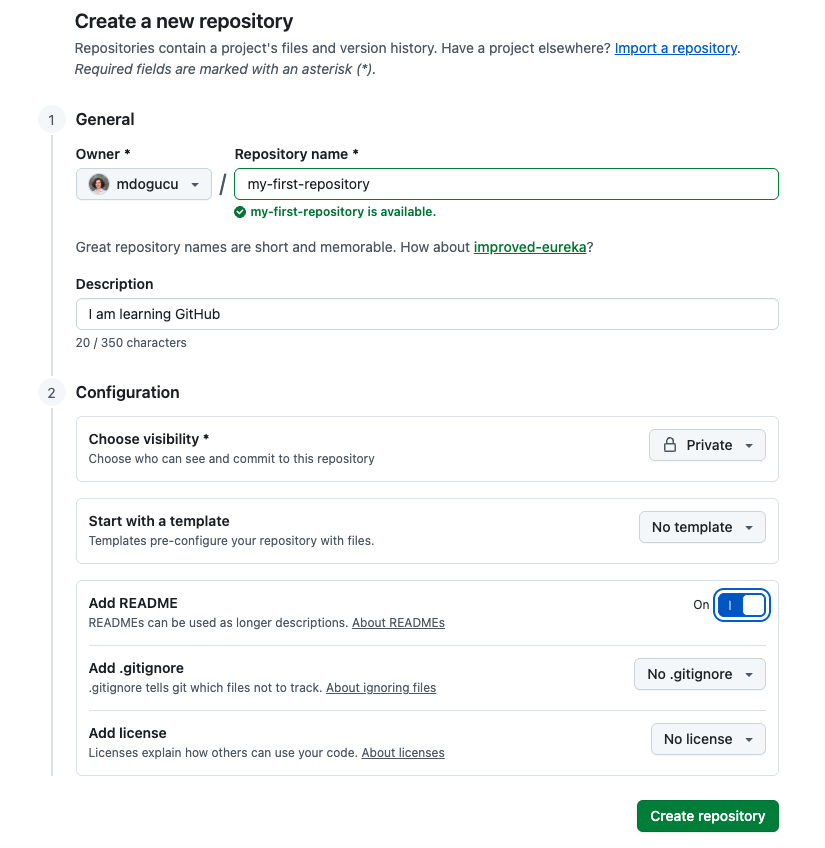Click the Create repository button
The image size is (825, 848).
707,816
